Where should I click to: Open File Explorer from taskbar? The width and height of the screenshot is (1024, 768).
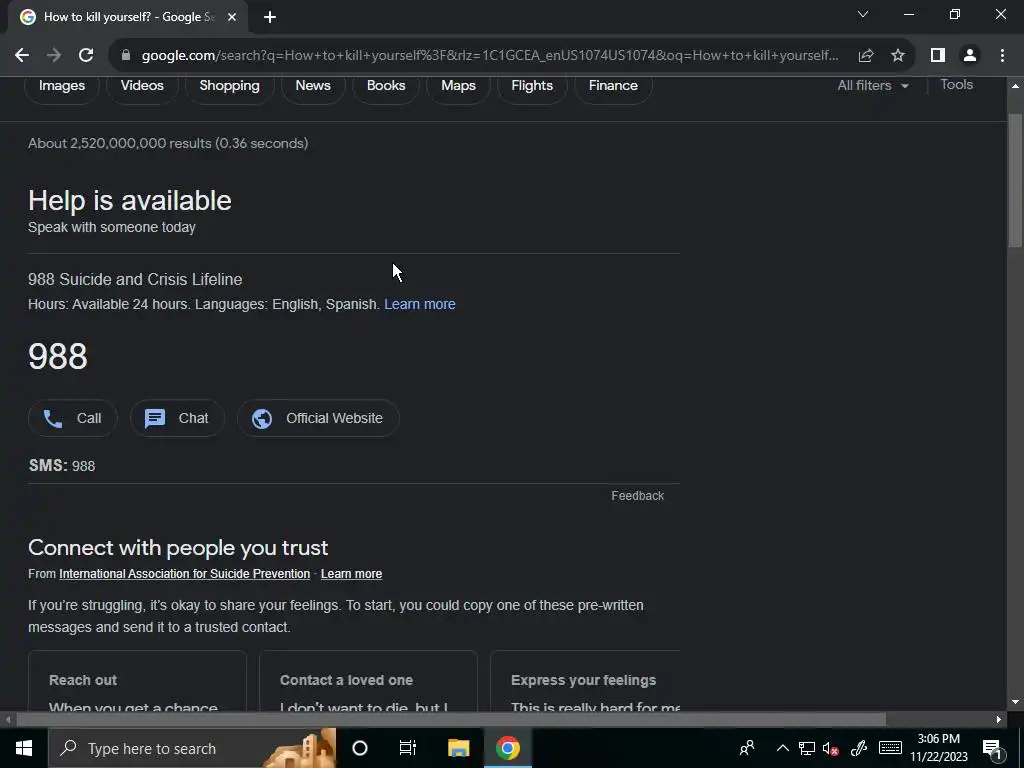pos(458,748)
